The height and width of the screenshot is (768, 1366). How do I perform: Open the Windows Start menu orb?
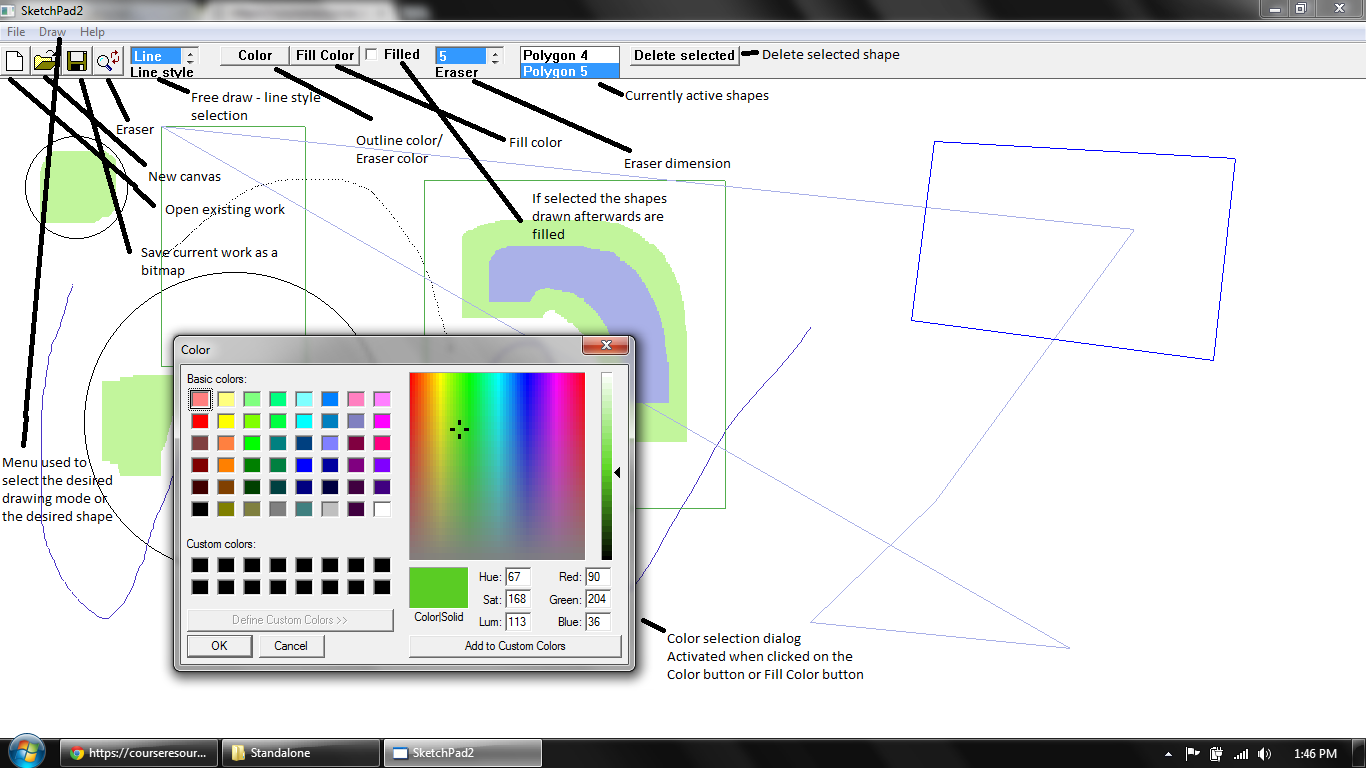click(25, 753)
